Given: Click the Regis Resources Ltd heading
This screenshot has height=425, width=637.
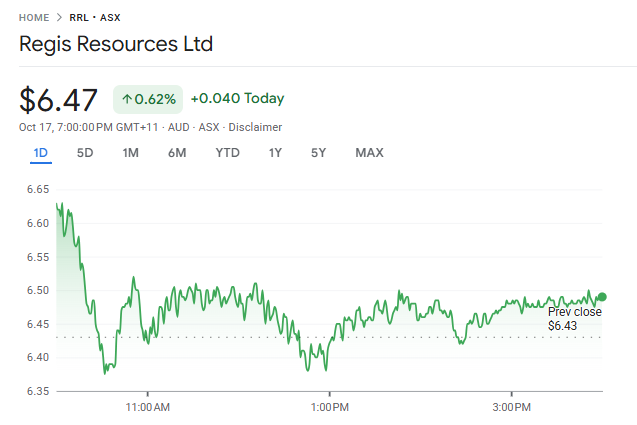Looking at the screenshot, I should coord(116,45).
